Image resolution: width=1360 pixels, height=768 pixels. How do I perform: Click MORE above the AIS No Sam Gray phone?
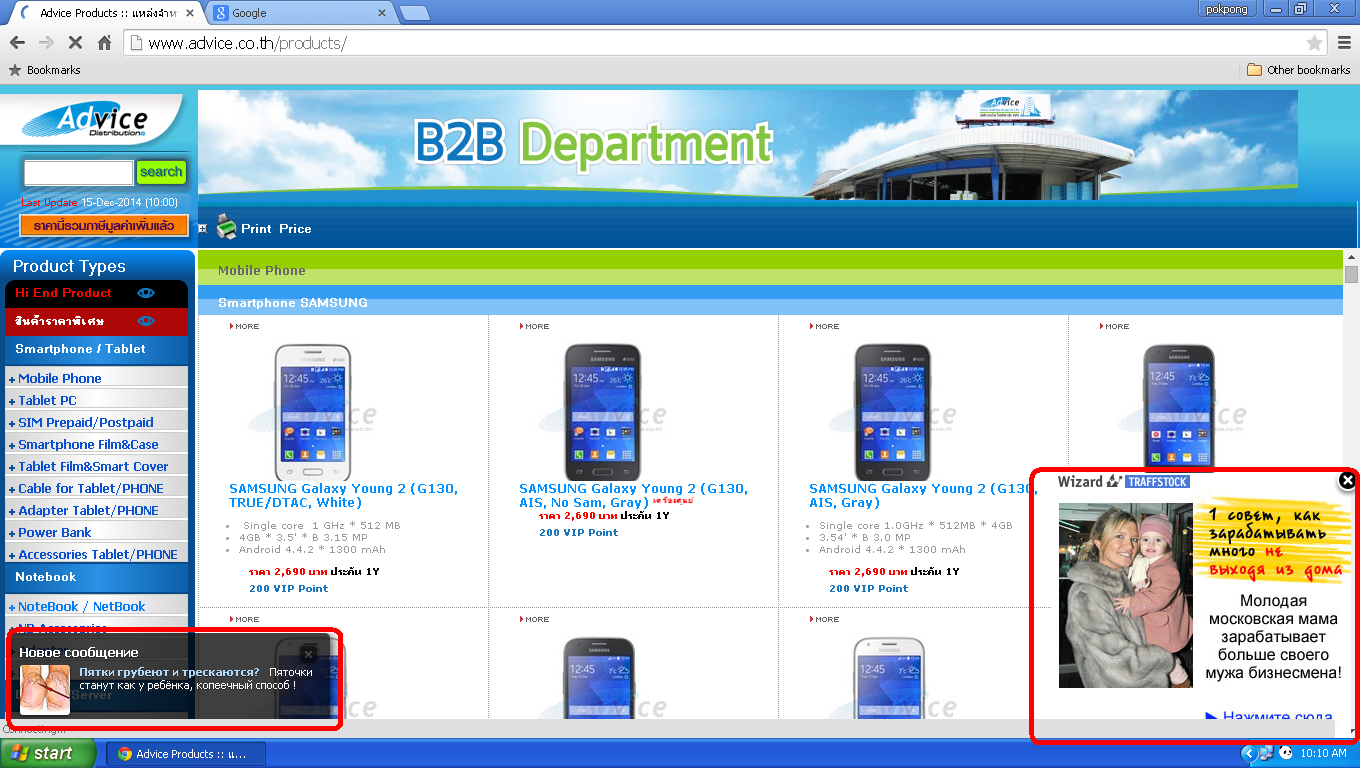[535, 326]
